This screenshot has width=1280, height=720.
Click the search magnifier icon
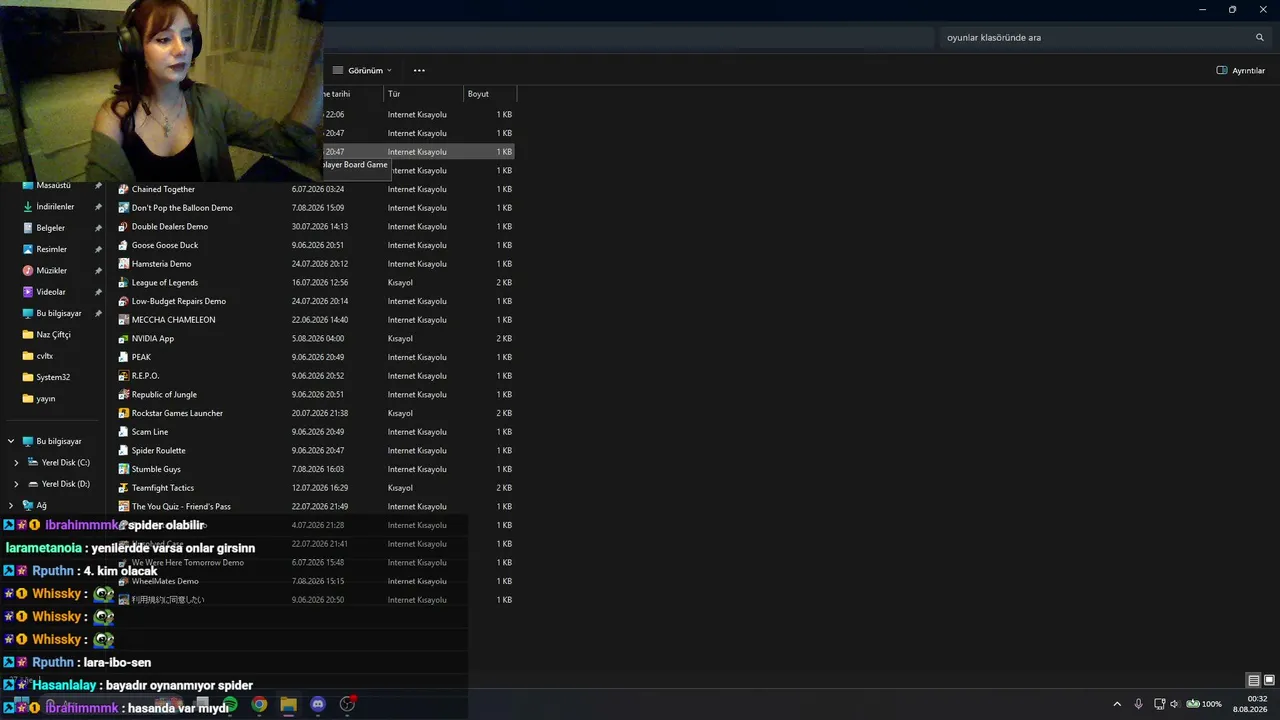[x=1260, y=38]
